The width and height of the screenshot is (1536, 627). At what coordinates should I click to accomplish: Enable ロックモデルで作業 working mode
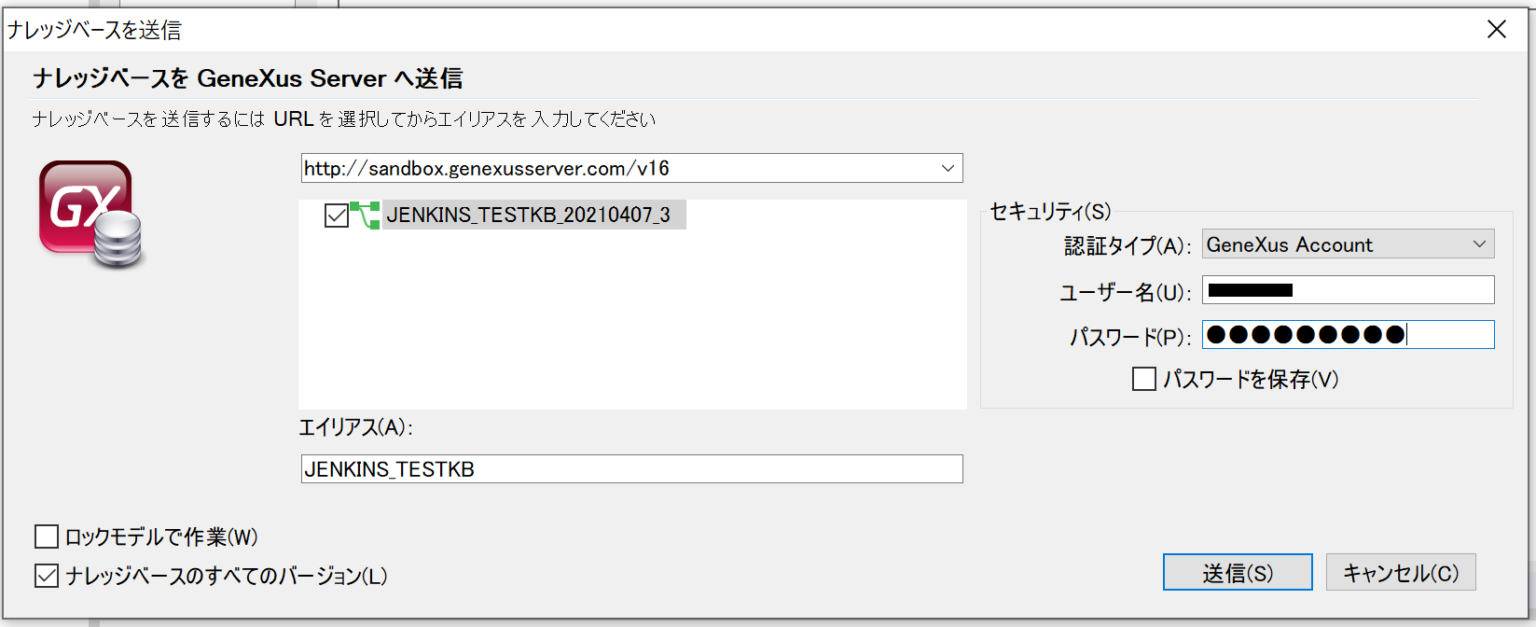pyautogui.click(x=46, y=537)
